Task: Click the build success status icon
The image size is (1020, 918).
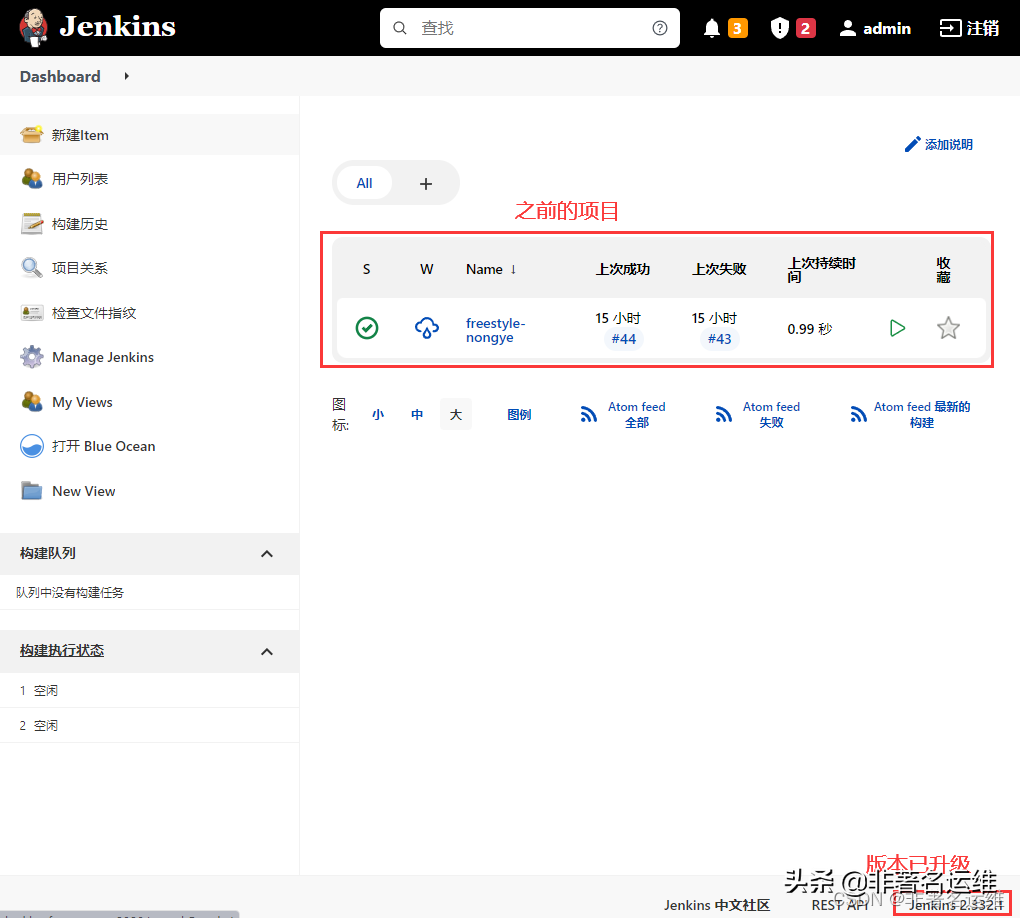Action: pyautogui.click(x=366, y=328)
